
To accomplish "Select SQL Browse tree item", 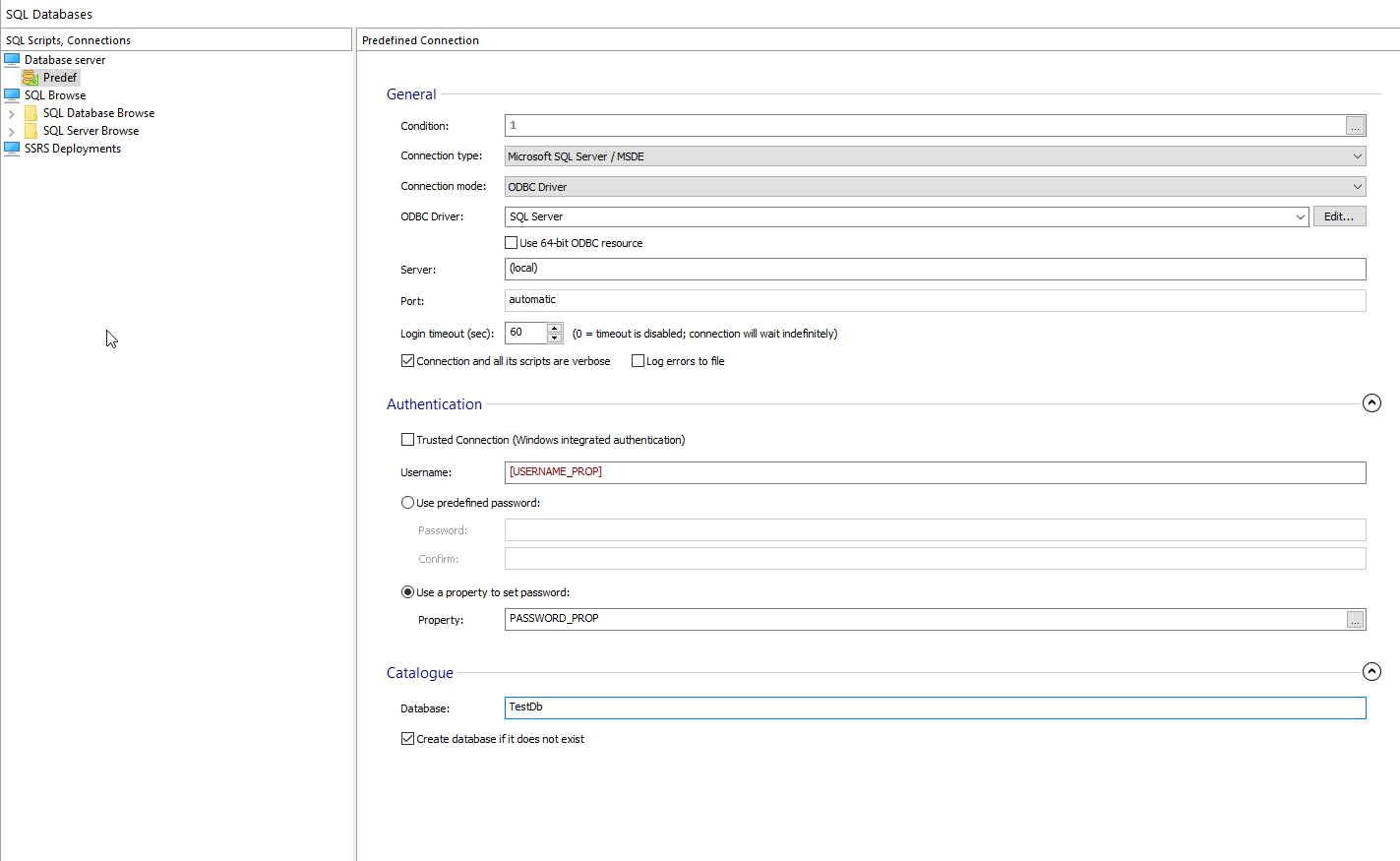I will [55, 95].
